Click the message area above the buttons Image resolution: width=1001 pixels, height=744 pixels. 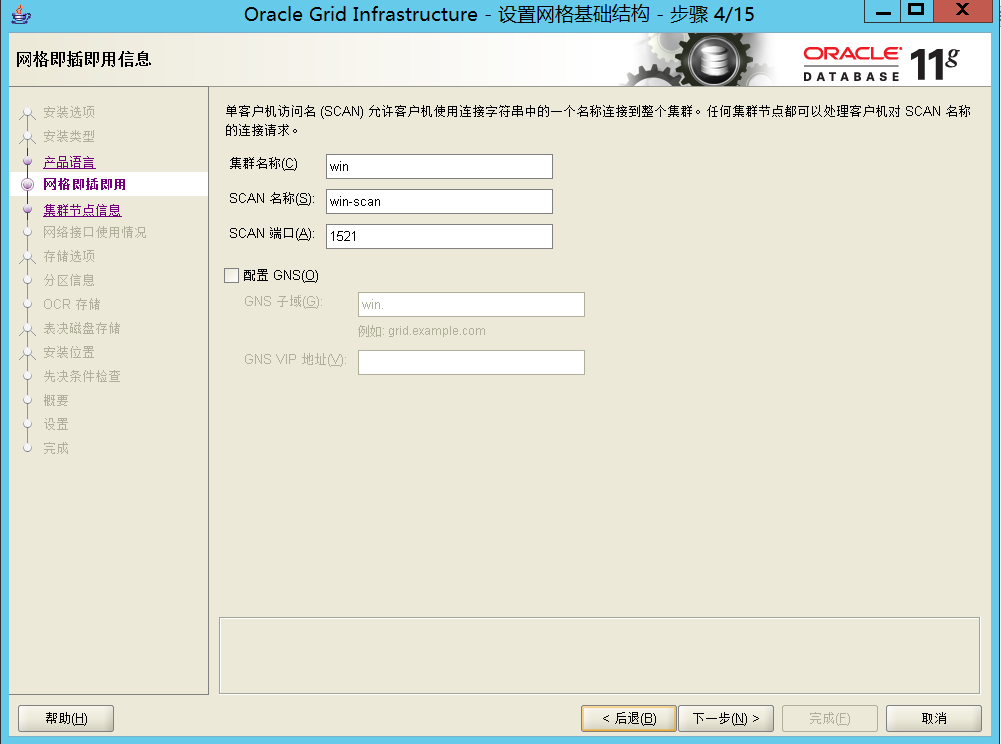(x=599, y=655)
